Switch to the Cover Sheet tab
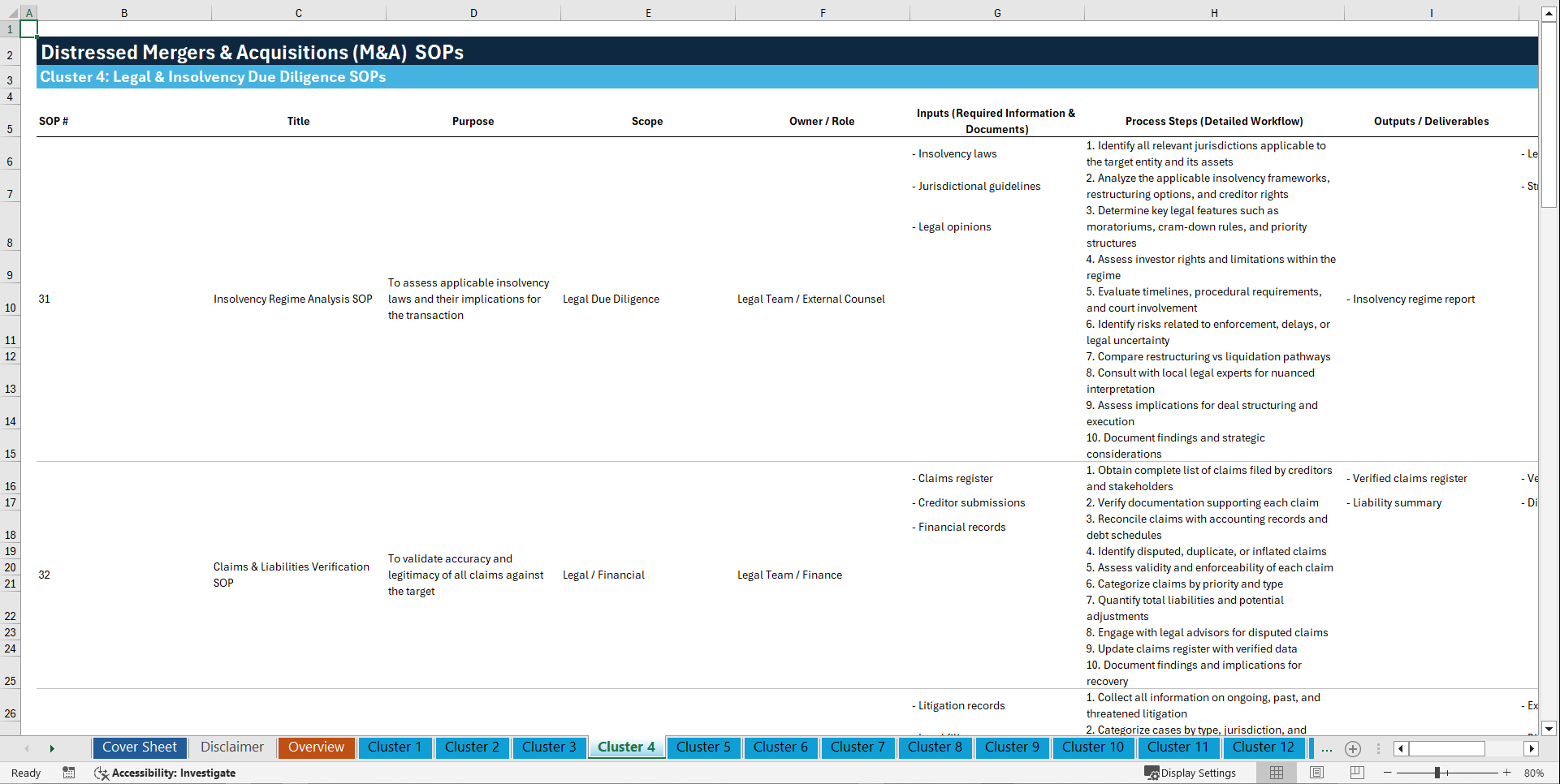Screen dimensions: 1560x784 coord(139,747)
